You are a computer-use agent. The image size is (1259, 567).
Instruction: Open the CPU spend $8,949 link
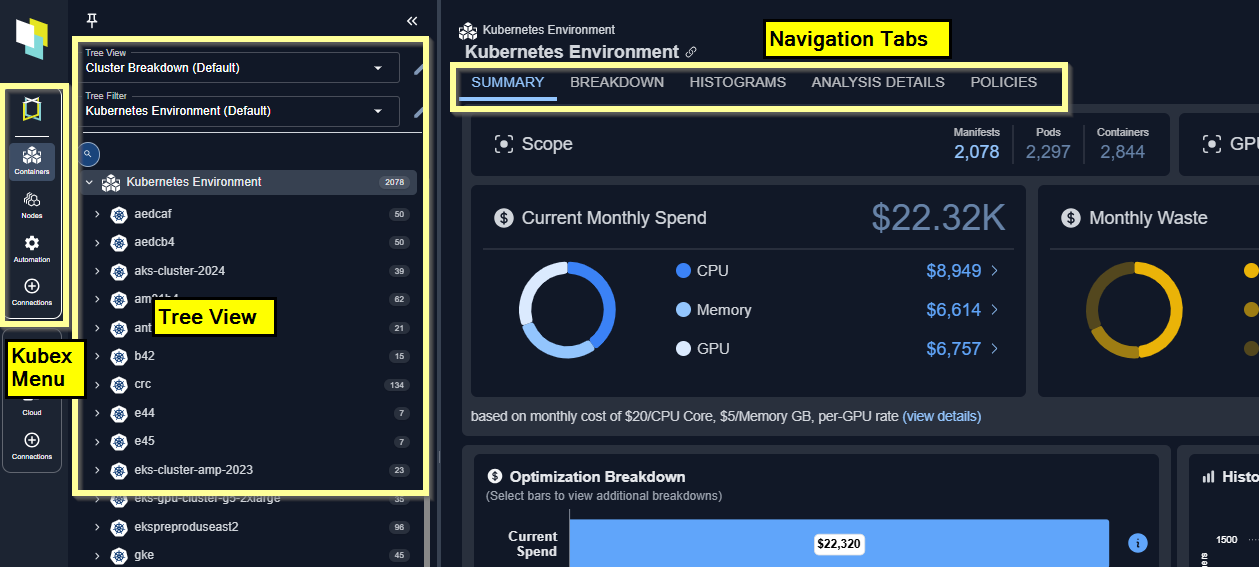954,271
